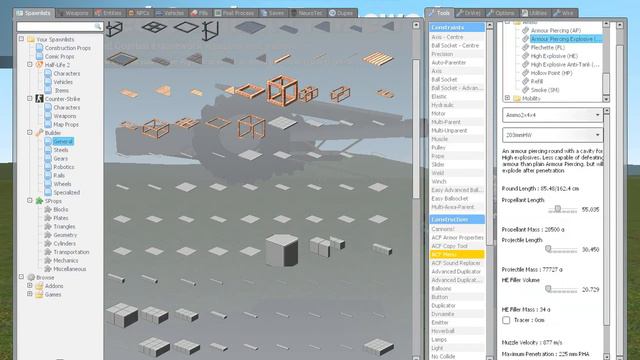Open Map Props under Counter-Strike
The image size is (640, 360).
pyautogui.click(x=66, y=124)
